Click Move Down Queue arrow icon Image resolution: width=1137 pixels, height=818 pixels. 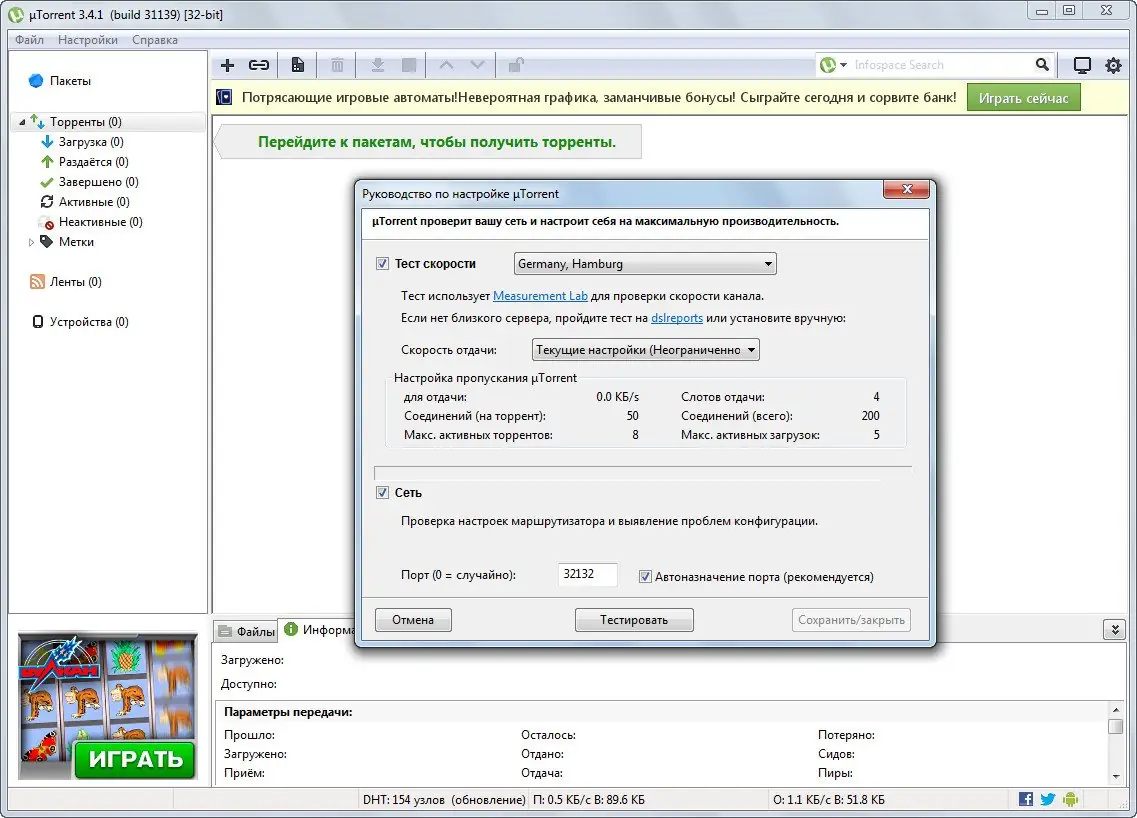(477, 65)
